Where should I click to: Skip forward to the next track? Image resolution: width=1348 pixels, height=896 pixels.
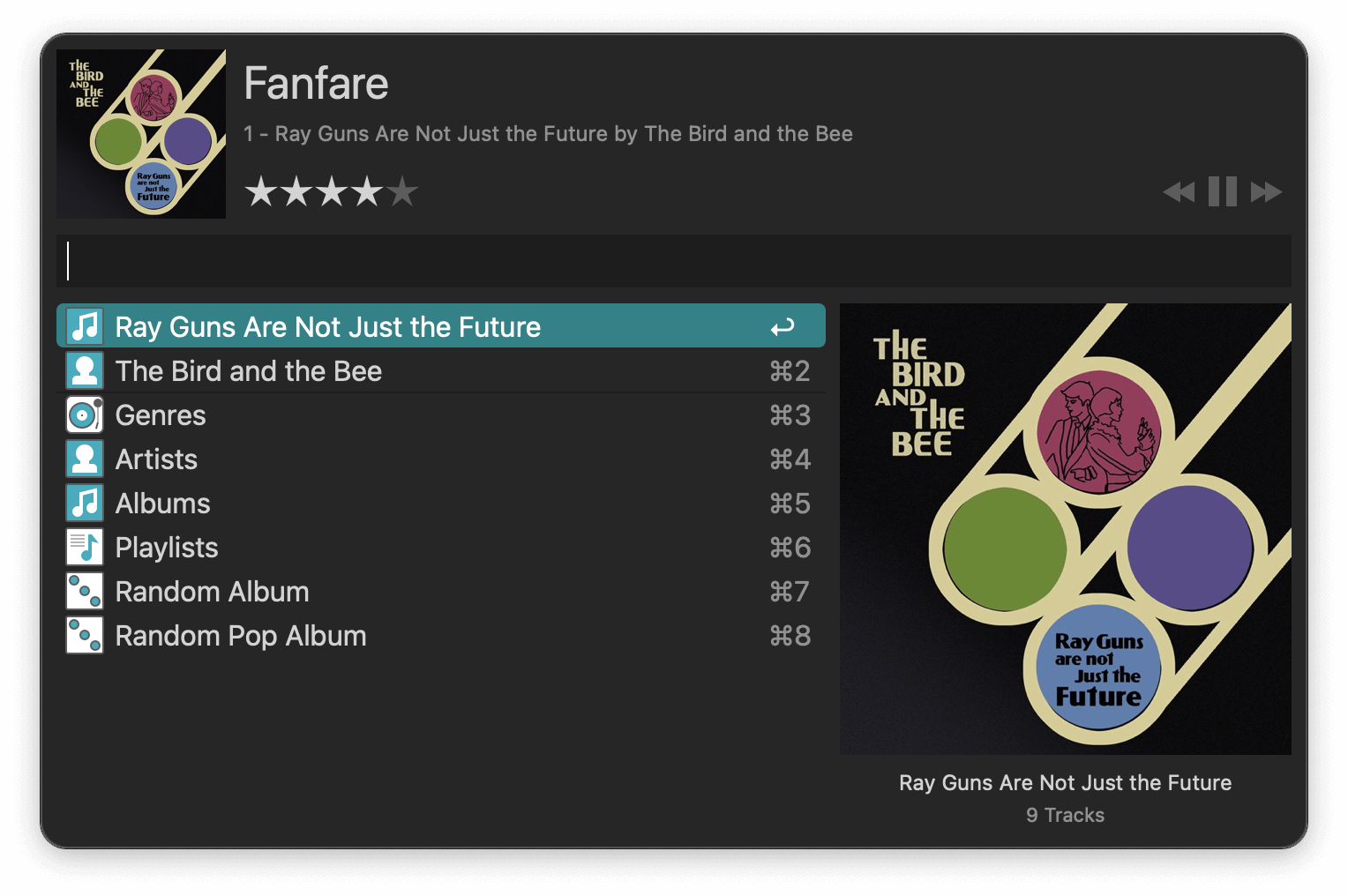coord(1266,192)
